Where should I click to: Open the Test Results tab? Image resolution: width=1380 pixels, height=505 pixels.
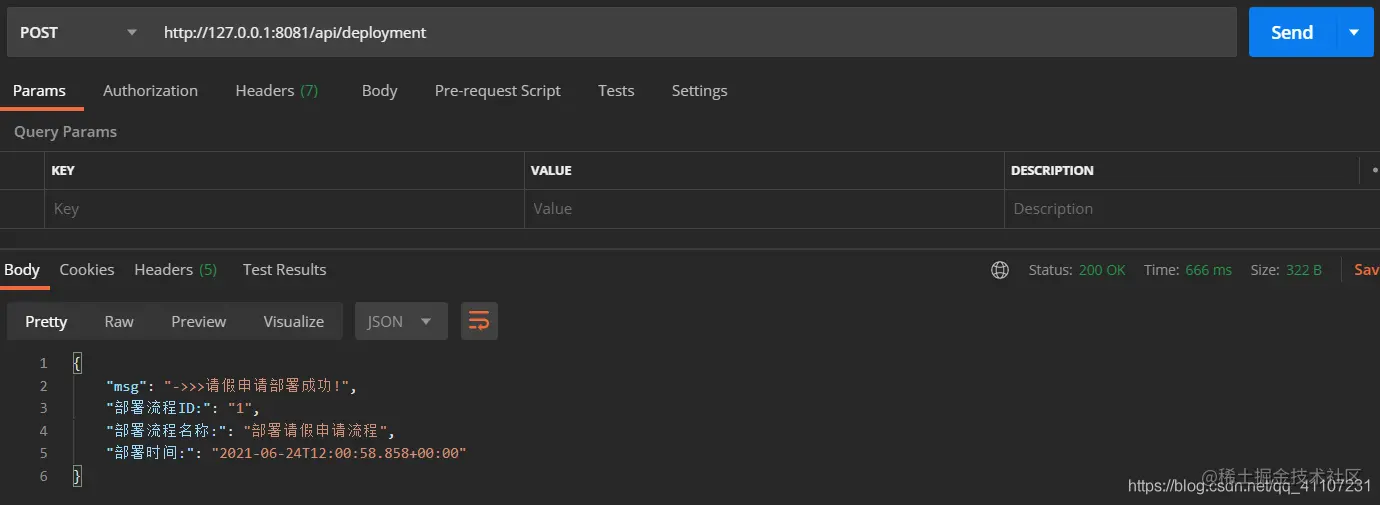(285, 269)
